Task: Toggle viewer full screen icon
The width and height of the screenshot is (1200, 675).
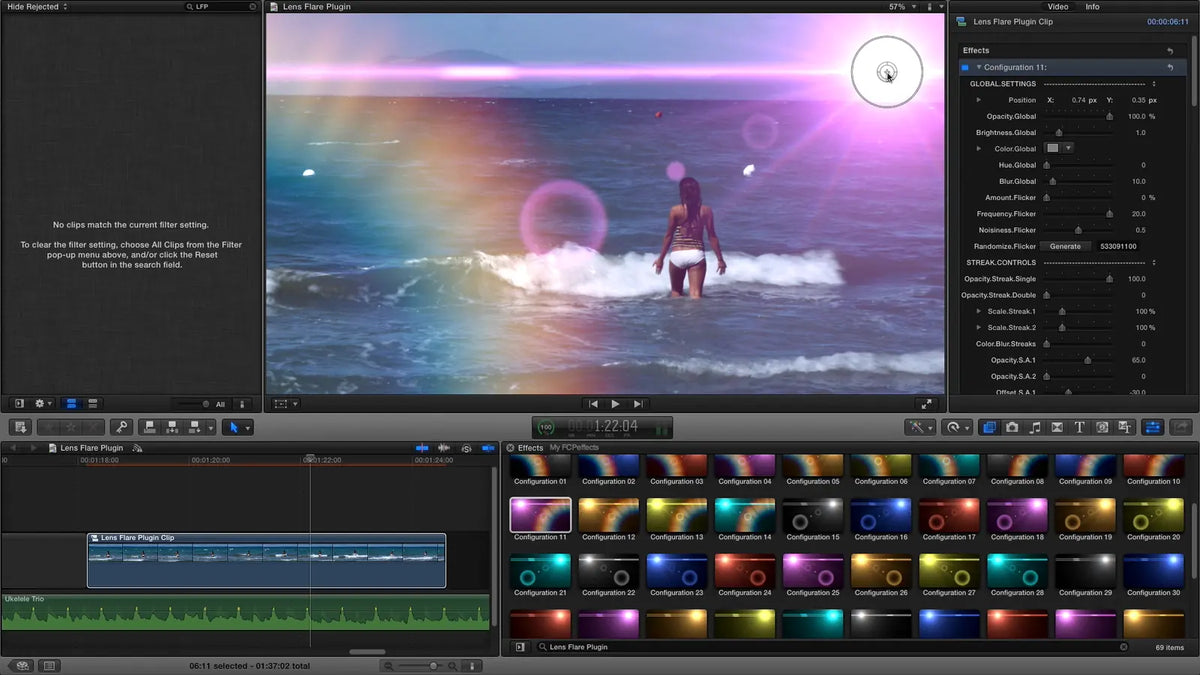Action: point(927,404)
